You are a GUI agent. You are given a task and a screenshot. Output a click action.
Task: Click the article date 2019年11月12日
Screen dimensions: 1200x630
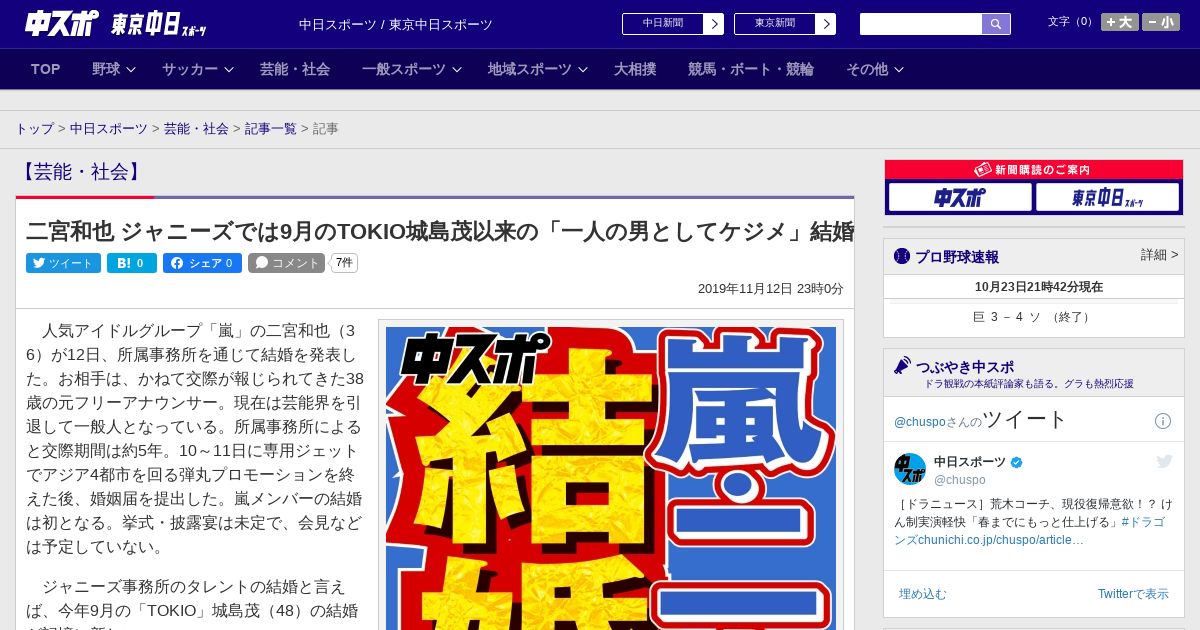coord(770,289)
